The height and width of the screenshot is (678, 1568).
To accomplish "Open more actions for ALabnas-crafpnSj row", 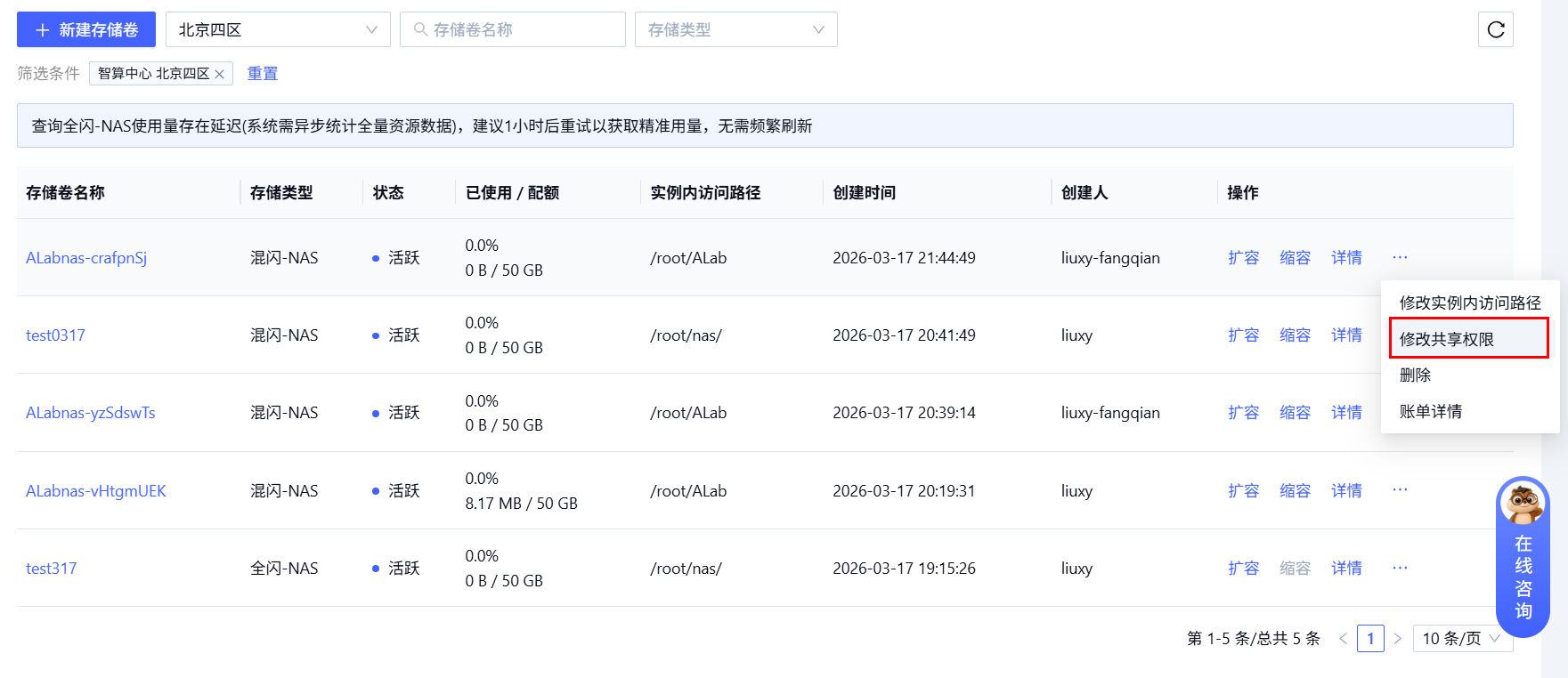I will pyautogui.click(x=1400, y=257).
